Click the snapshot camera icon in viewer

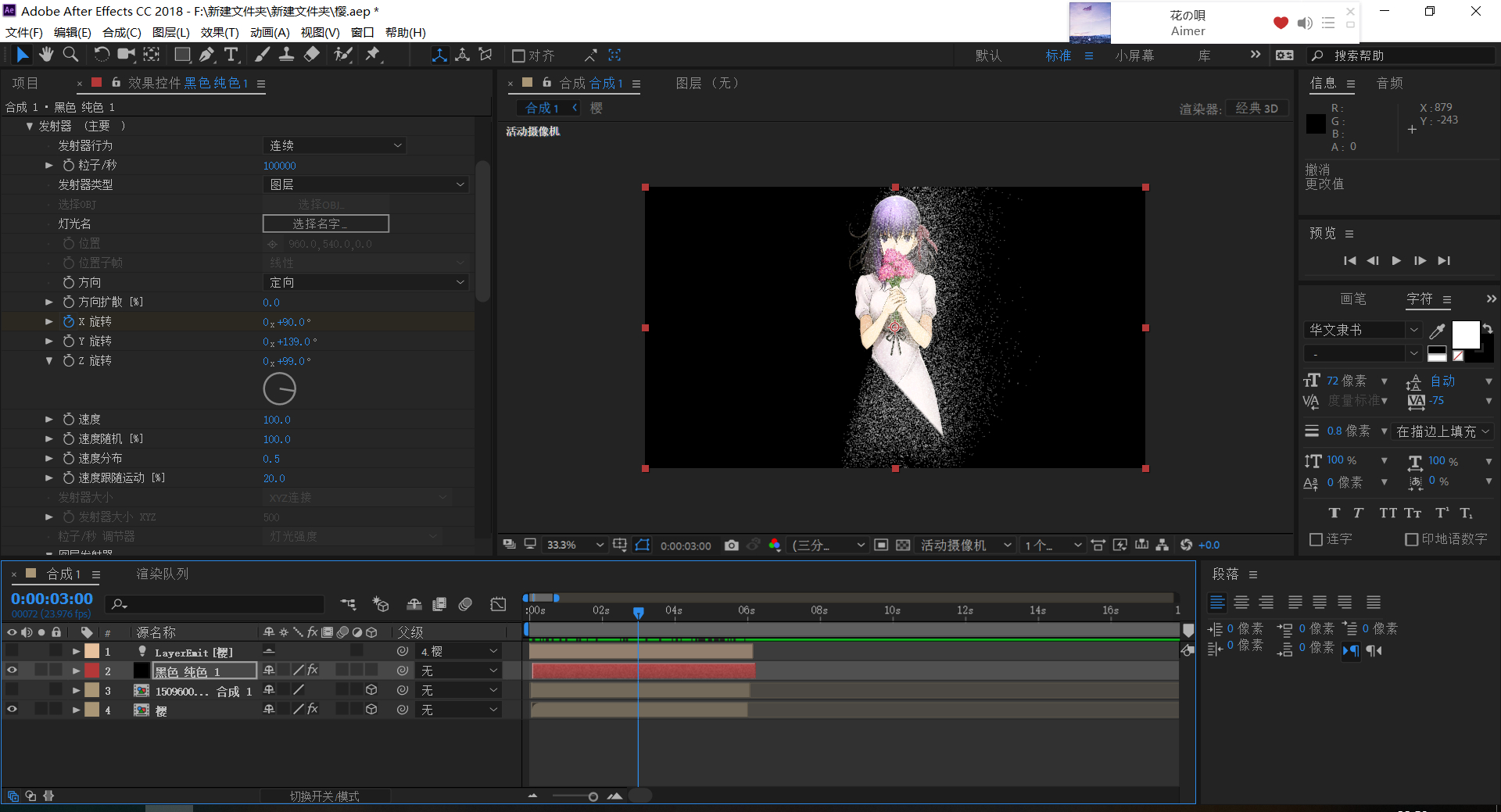coord(731,546)
